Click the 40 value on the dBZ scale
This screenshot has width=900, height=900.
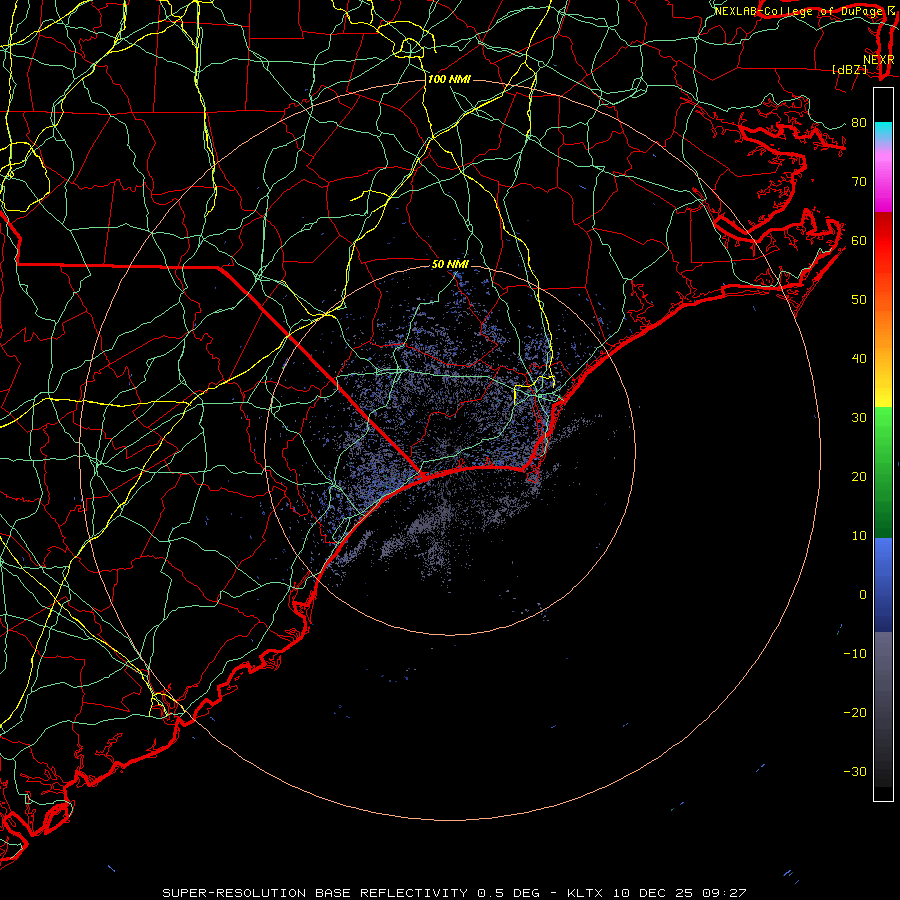coord(859,359)
